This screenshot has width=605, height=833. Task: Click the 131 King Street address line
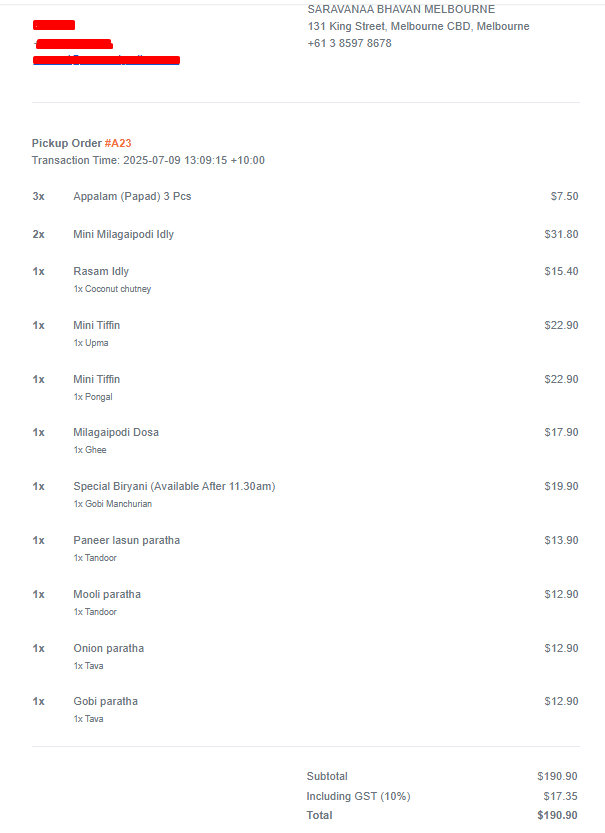(x=419, y=27)
